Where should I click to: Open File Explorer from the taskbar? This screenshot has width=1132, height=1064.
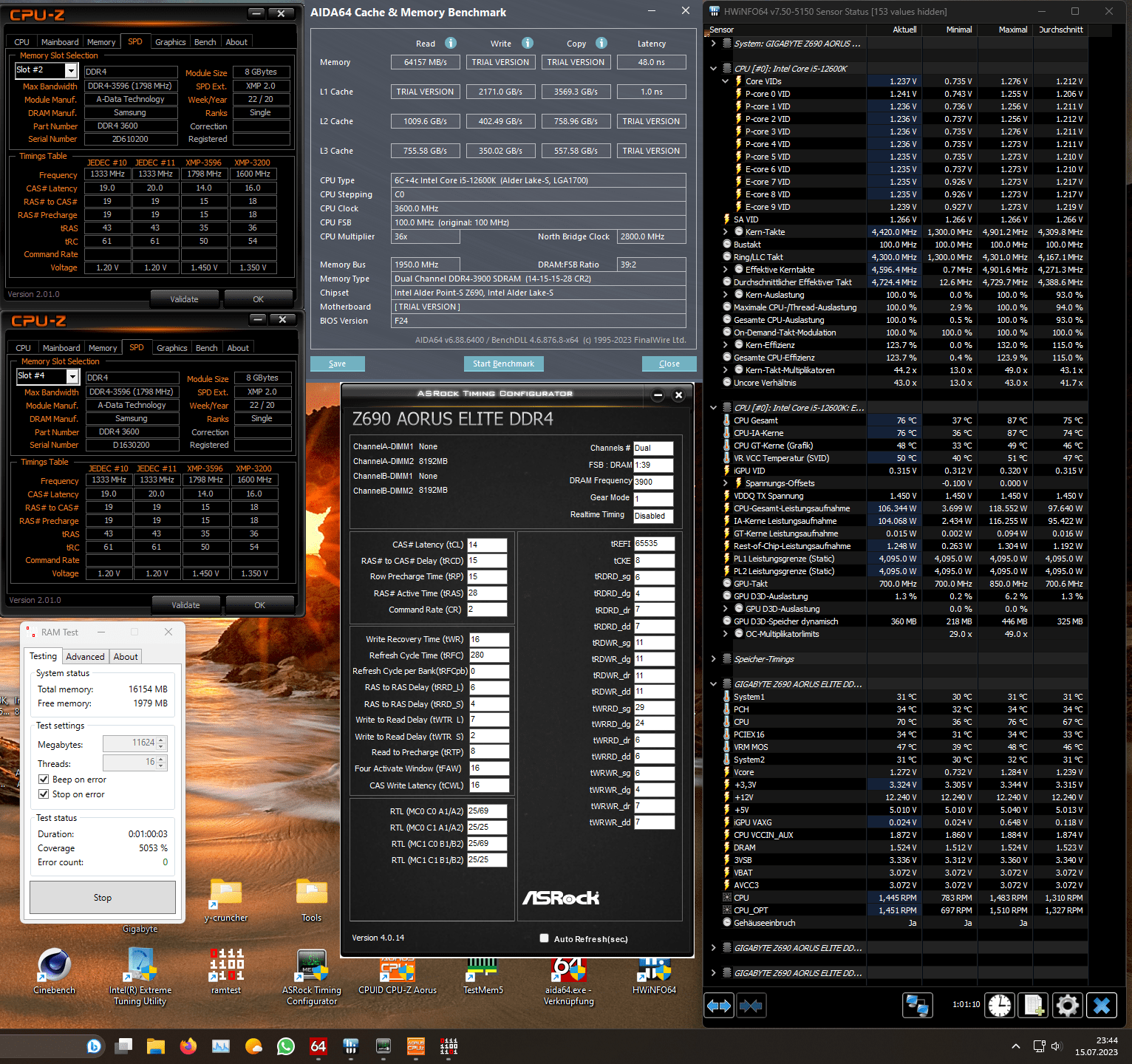pos(156,1046)
